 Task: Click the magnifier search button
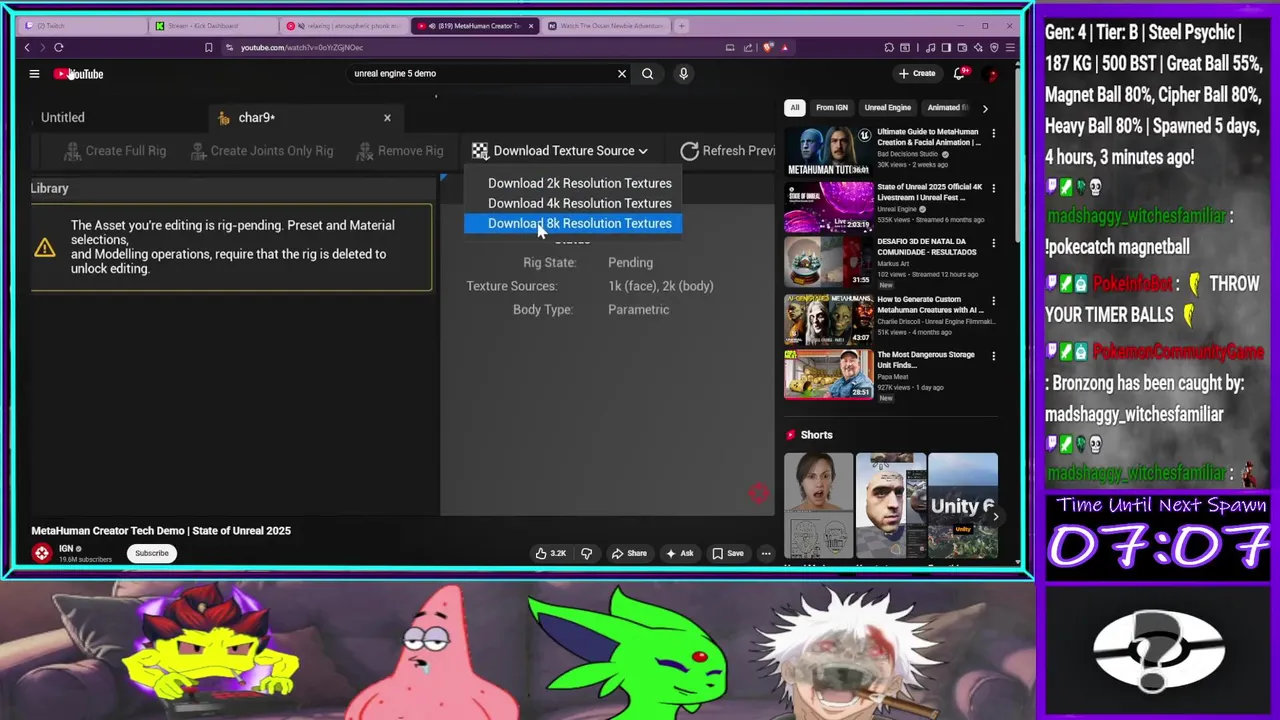pyautogui.click(x=648, y=73)
